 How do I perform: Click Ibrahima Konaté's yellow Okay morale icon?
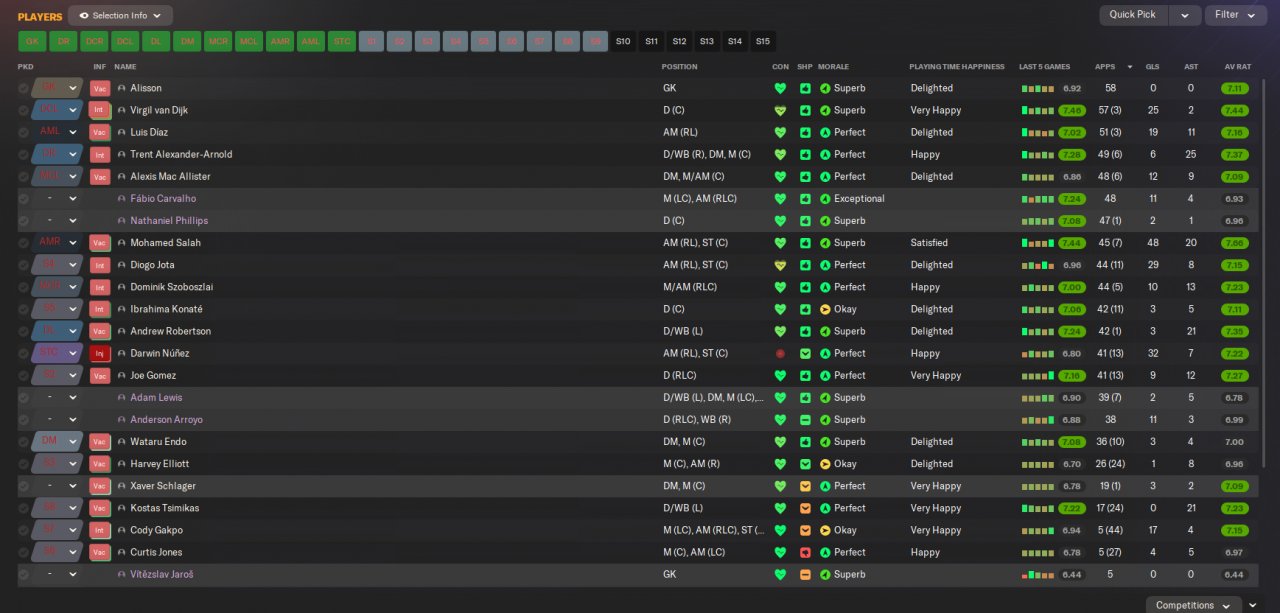[x=825, y=309]
